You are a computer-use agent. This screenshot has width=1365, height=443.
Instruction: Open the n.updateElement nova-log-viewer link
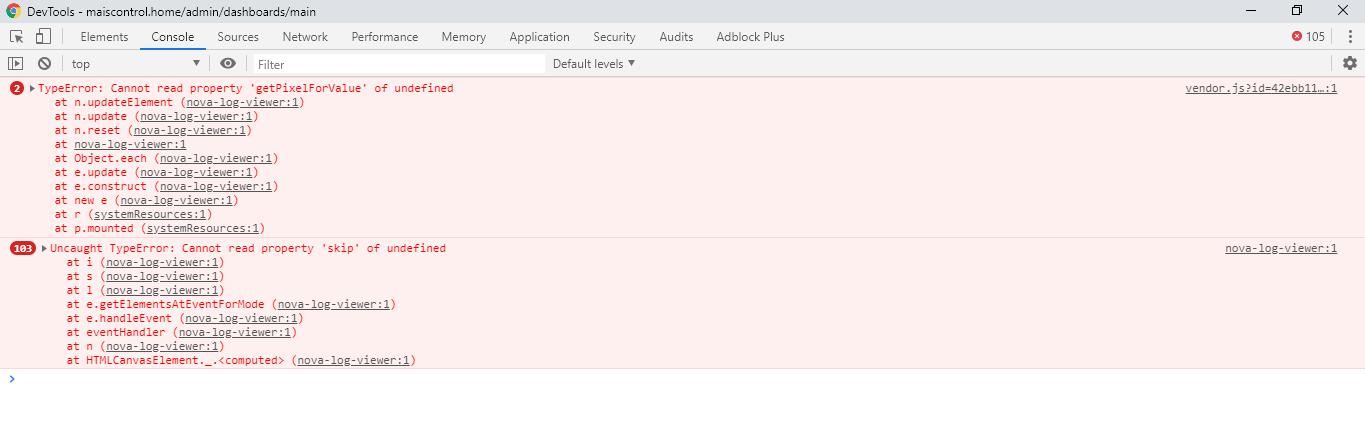point(242,102)
